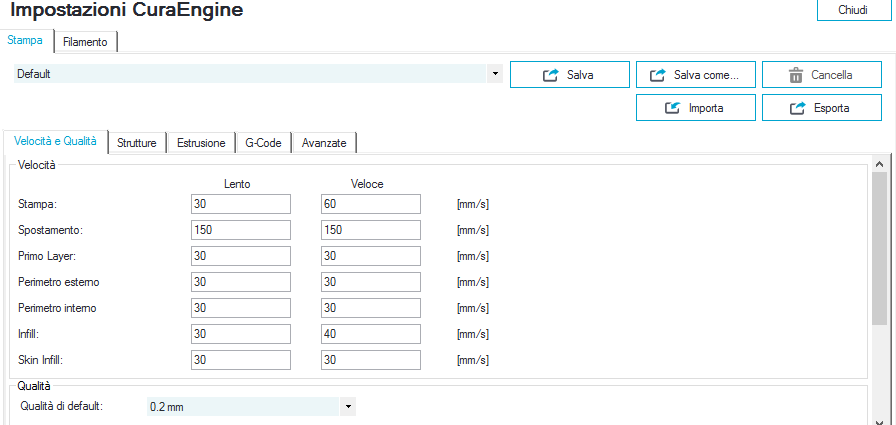The width and height of the screenshot is (896, 425).
Task: Click the Stampa Lento speed field
Action: [240, 204]
